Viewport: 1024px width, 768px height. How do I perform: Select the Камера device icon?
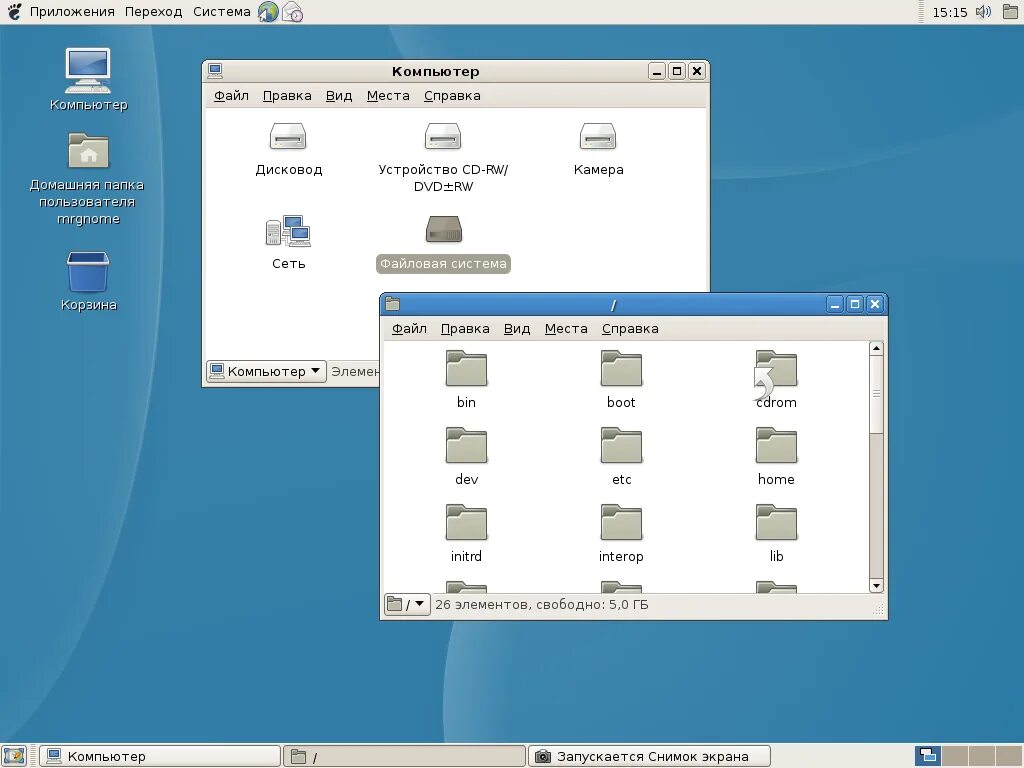[598, 137]
